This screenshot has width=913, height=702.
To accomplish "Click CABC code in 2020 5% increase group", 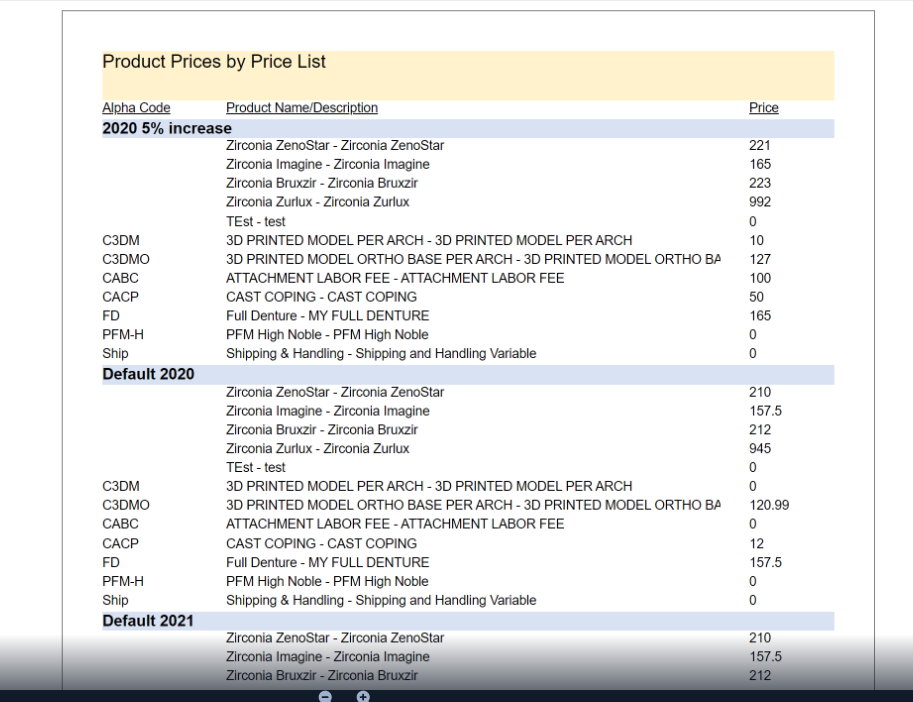I will (x=121, y=278).
